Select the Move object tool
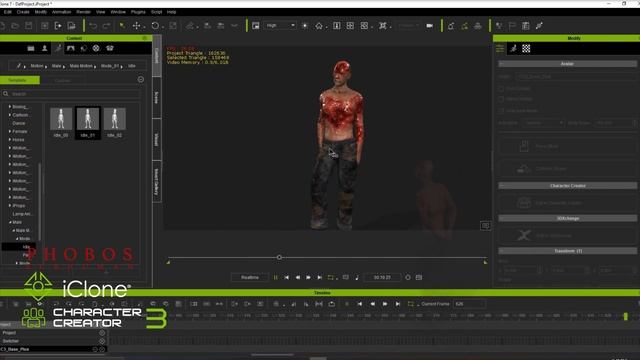Viewport: 640px width, 360px height. point(136,26)
